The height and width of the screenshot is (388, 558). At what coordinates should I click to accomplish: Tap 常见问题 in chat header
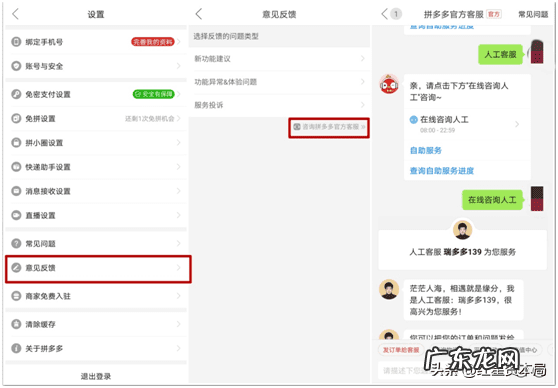(x=533, y=14)
